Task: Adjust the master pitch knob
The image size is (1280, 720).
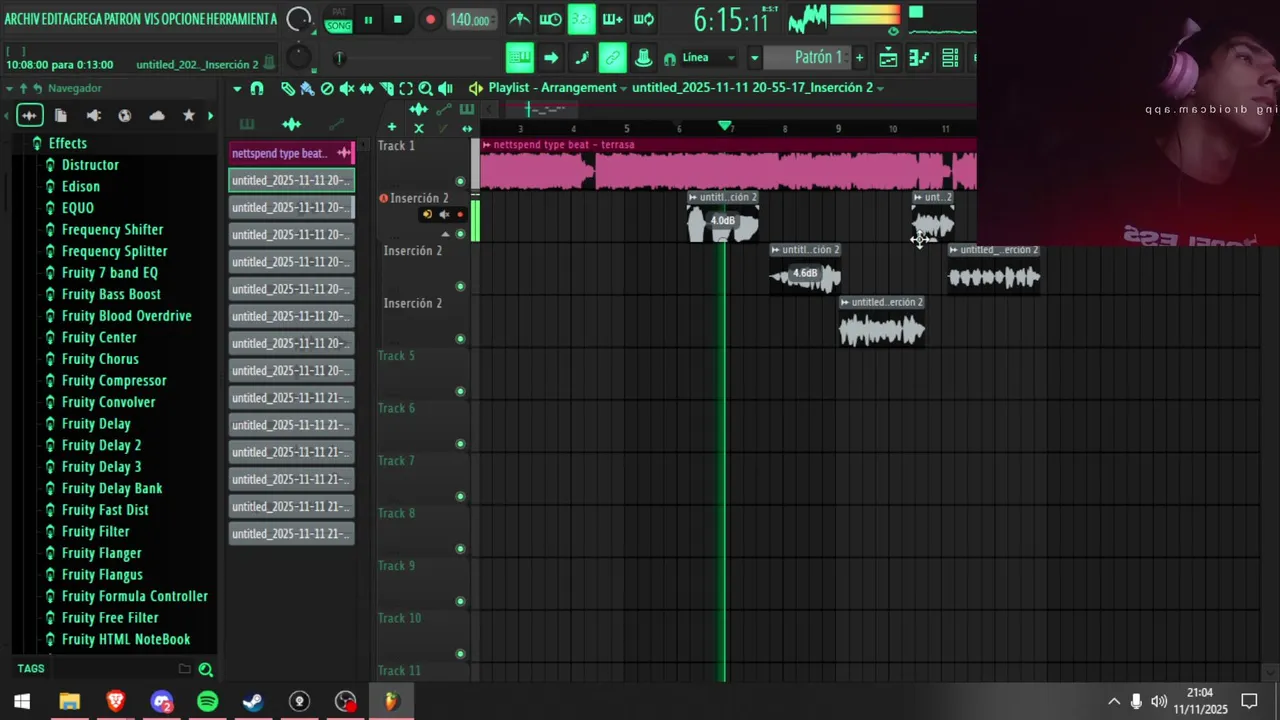Action: coord(298,58)
